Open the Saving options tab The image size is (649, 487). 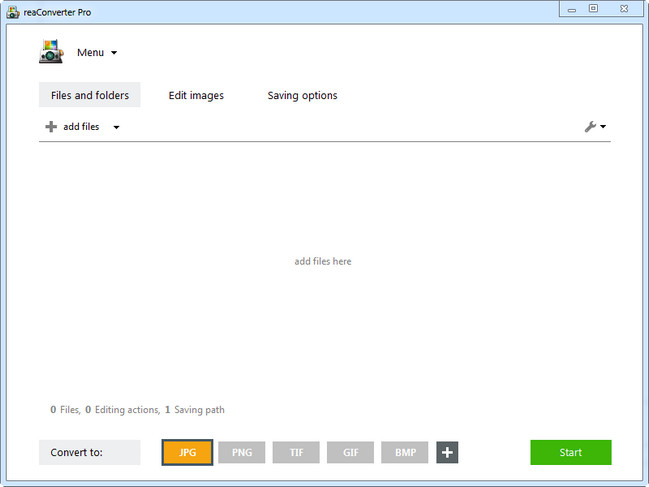tap(302, 95)
